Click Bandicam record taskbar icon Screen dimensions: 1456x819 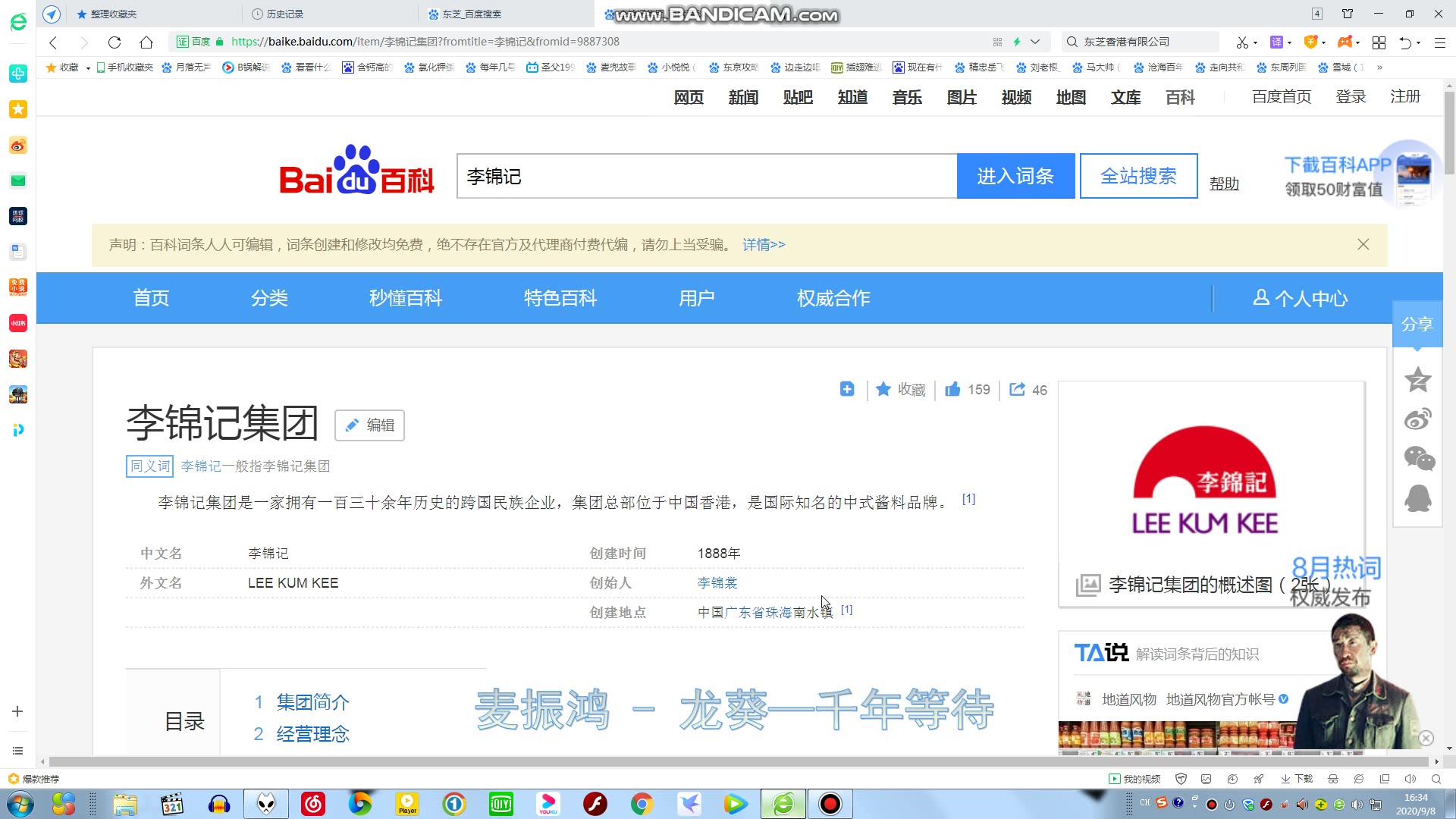[830, 804]
